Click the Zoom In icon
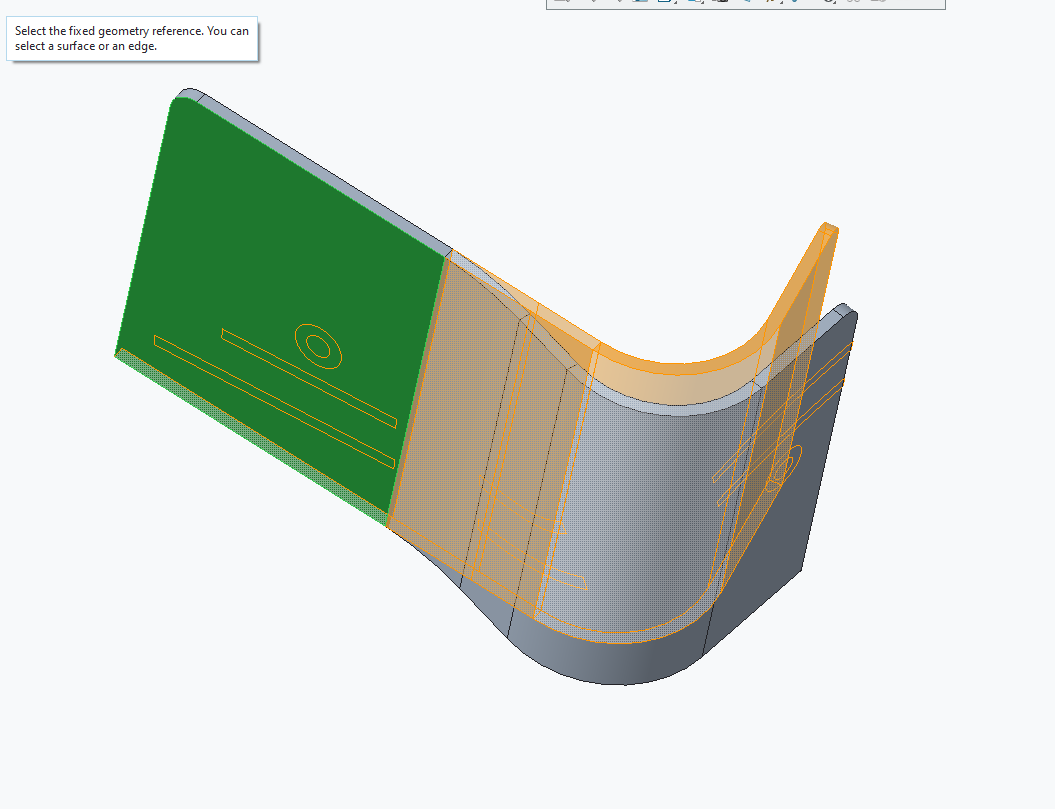Screen dimensions: 1055x809 point(592,5)
